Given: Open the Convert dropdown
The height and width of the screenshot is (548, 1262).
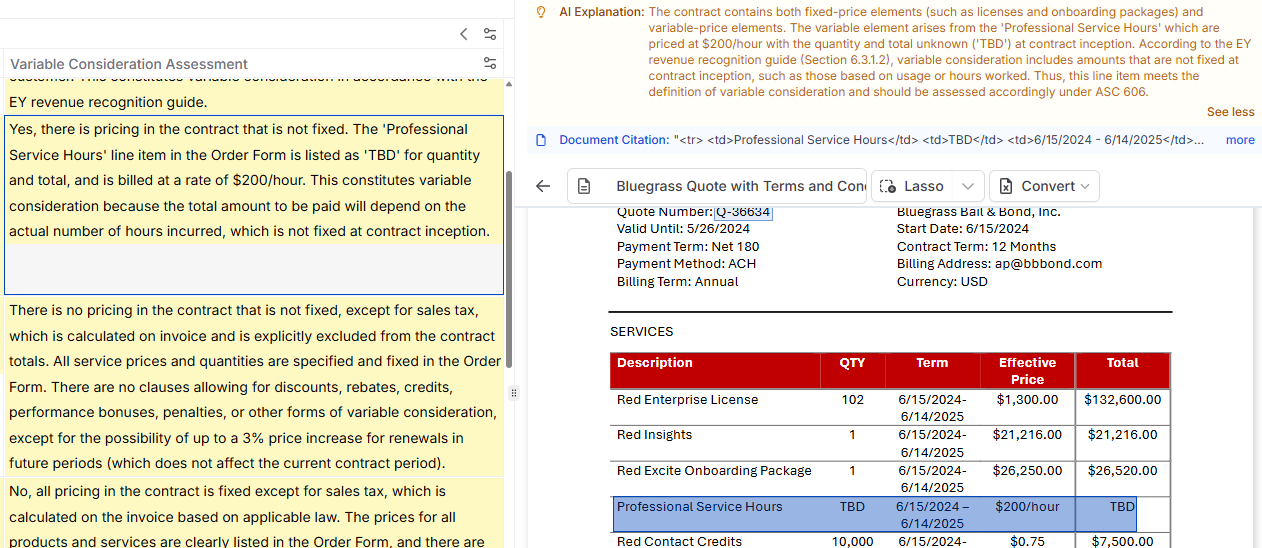Looking at the screenshot, I should click(1044, 186).
